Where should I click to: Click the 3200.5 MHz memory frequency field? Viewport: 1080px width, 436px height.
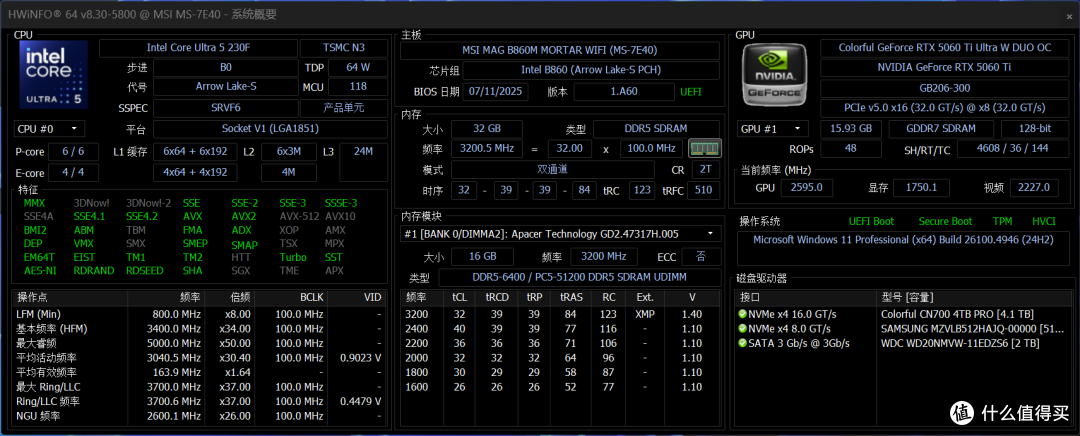486,148
